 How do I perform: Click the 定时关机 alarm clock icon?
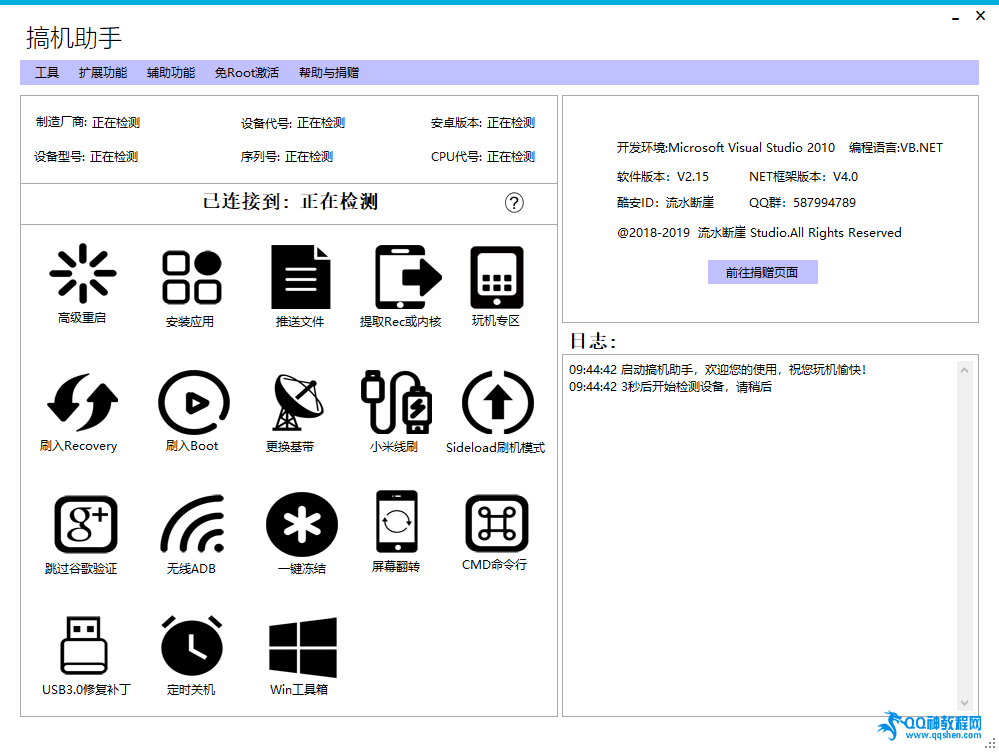tap(192, 645)
